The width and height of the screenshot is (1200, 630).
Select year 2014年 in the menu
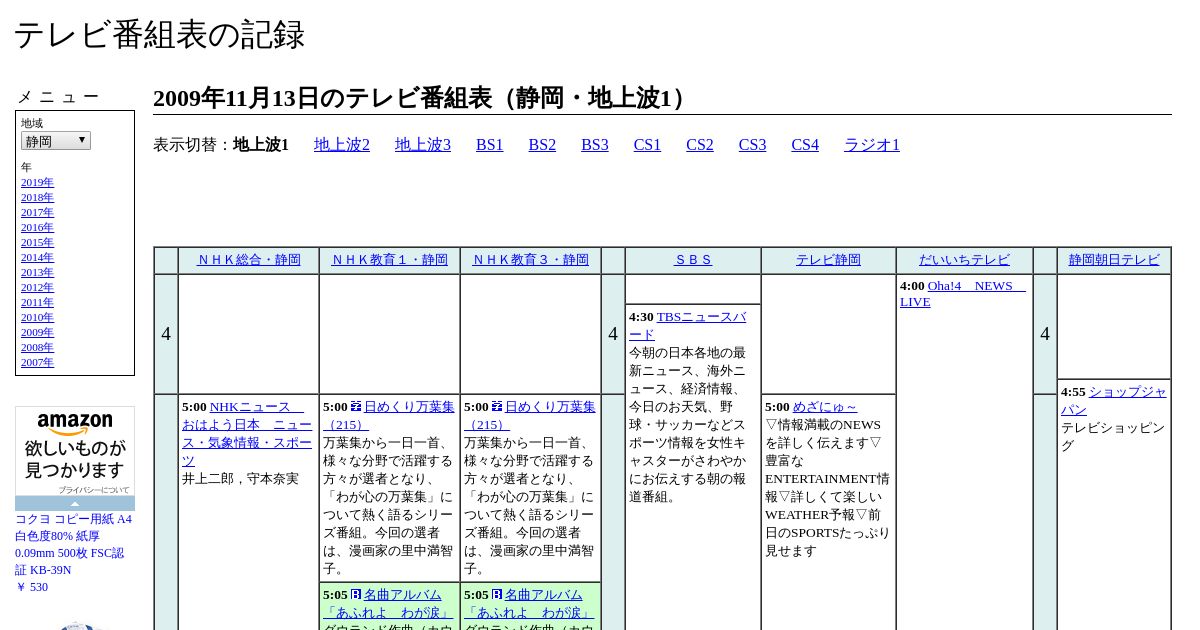click(37, 258)
